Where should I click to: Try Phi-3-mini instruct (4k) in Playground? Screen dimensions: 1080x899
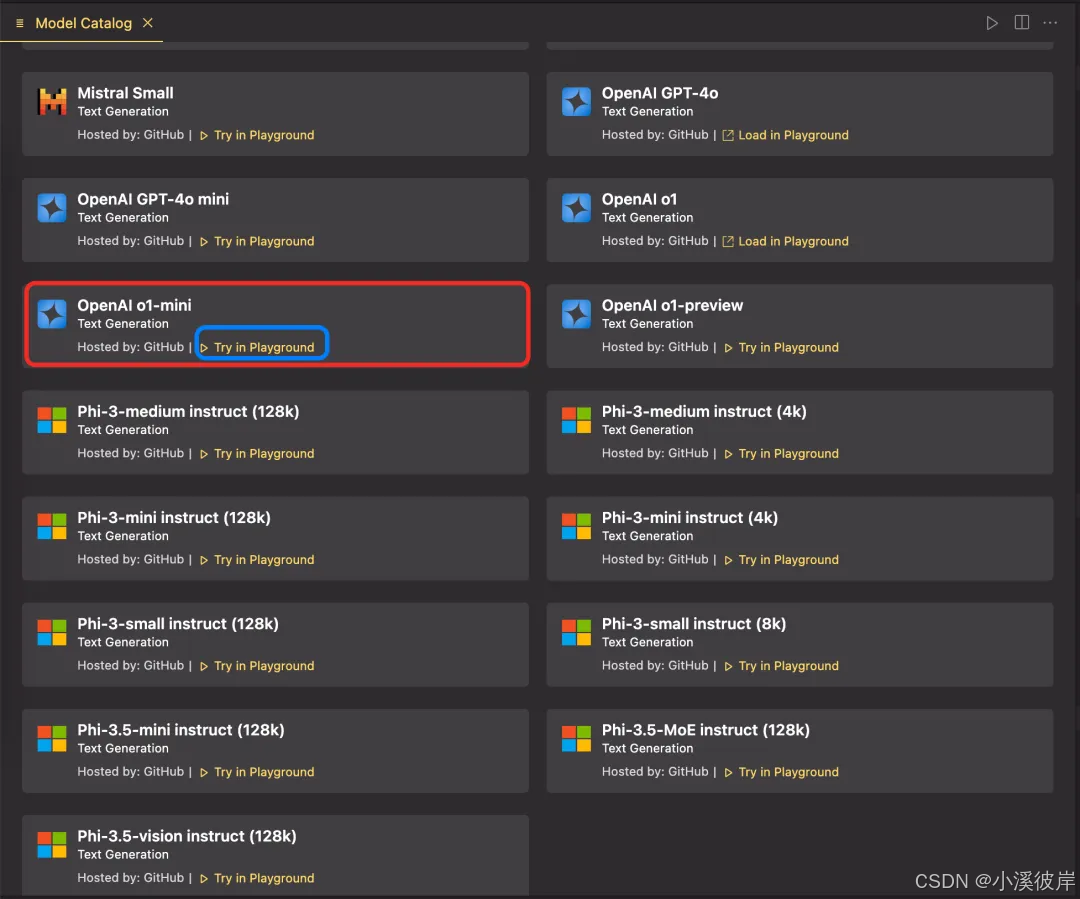782,559
